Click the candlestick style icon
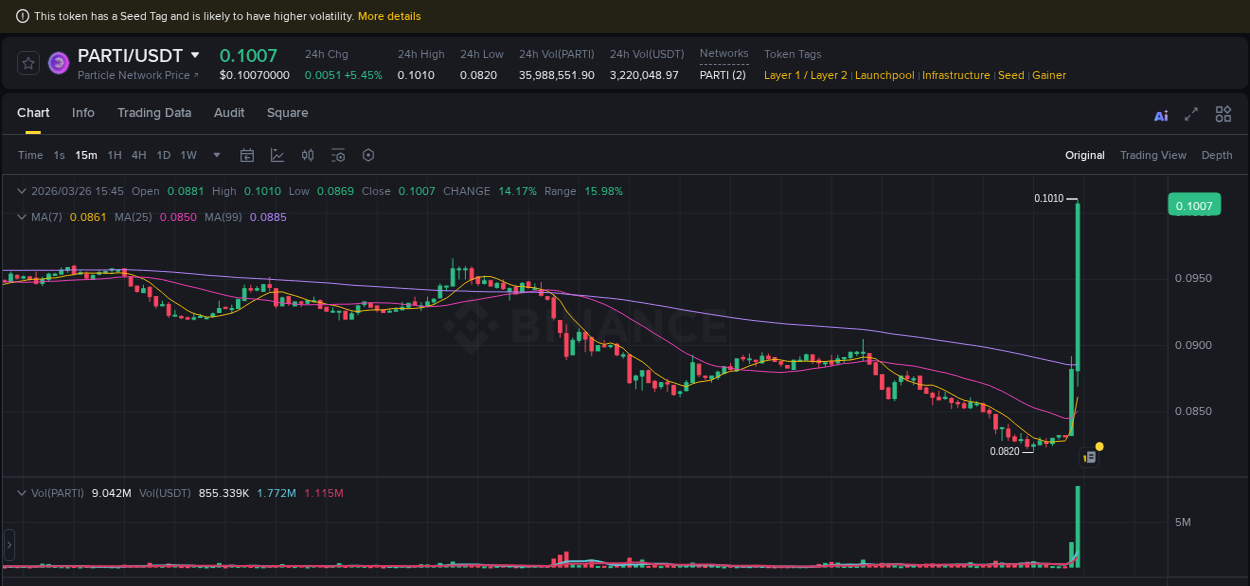This screenshot has width=1250, height=586. point(307,155)
